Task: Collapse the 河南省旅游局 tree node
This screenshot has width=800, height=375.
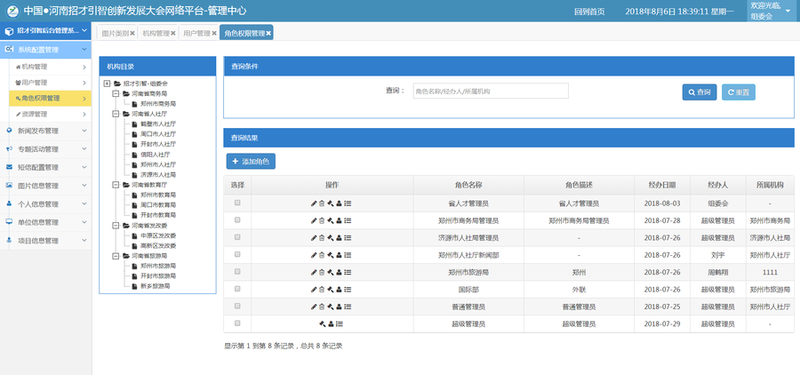Action: (116, 256)
